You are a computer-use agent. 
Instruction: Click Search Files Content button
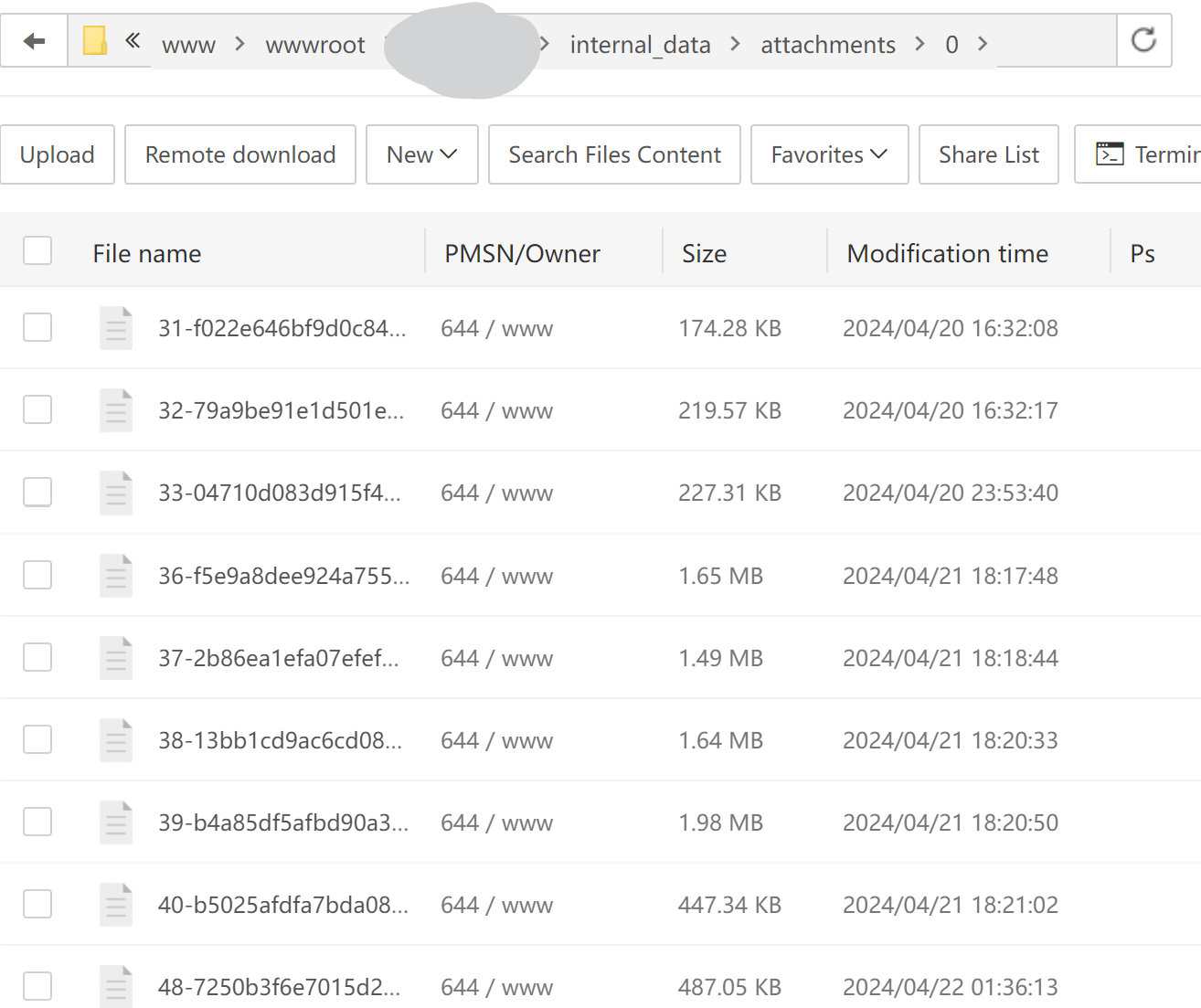click(x=614, y=154)
